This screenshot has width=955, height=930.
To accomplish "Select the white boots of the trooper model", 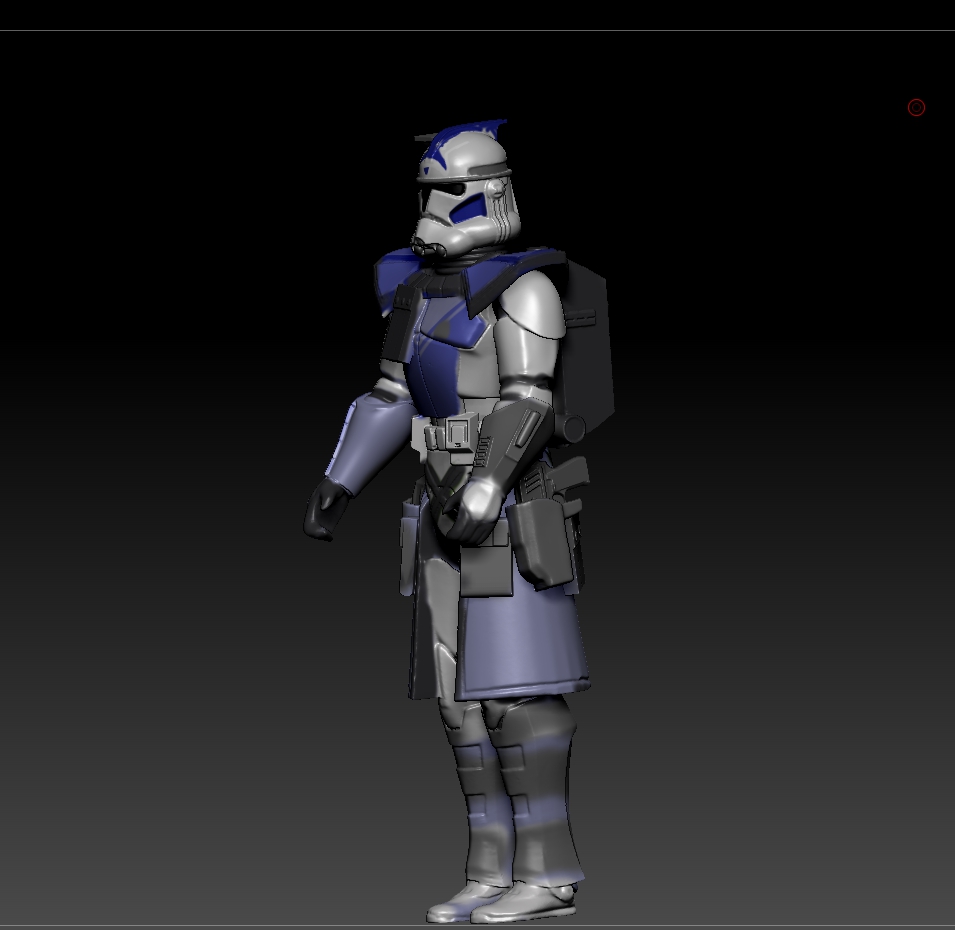I will (502, 903).
